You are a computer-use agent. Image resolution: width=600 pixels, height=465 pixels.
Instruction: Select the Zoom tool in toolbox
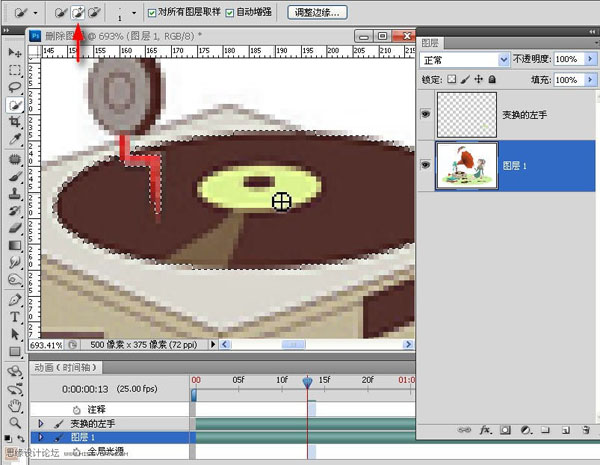(x=15, y=423)
